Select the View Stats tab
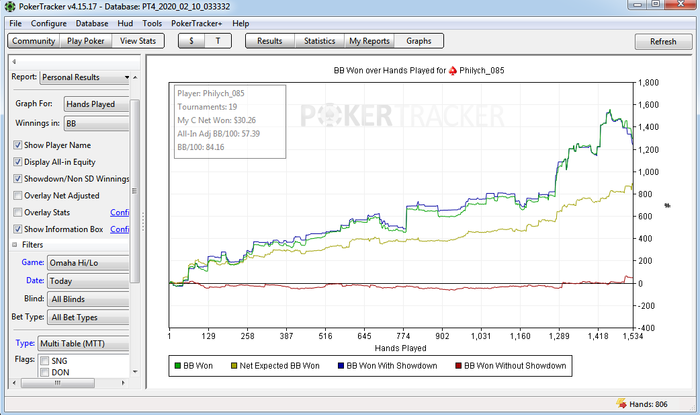Image resolution: width=700 pixels, height=415 pixels. click(x=138, y=41)
